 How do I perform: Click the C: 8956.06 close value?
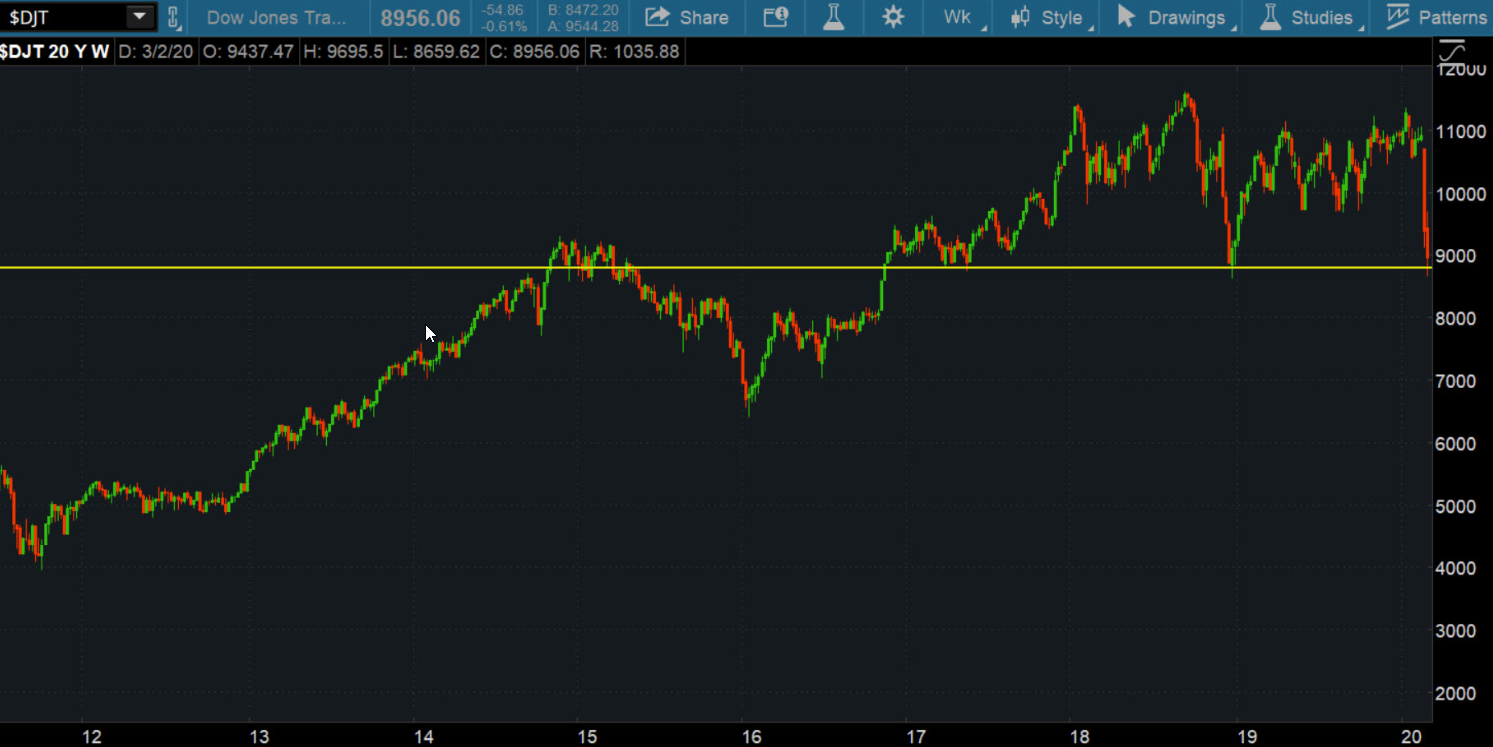(534, 51)
